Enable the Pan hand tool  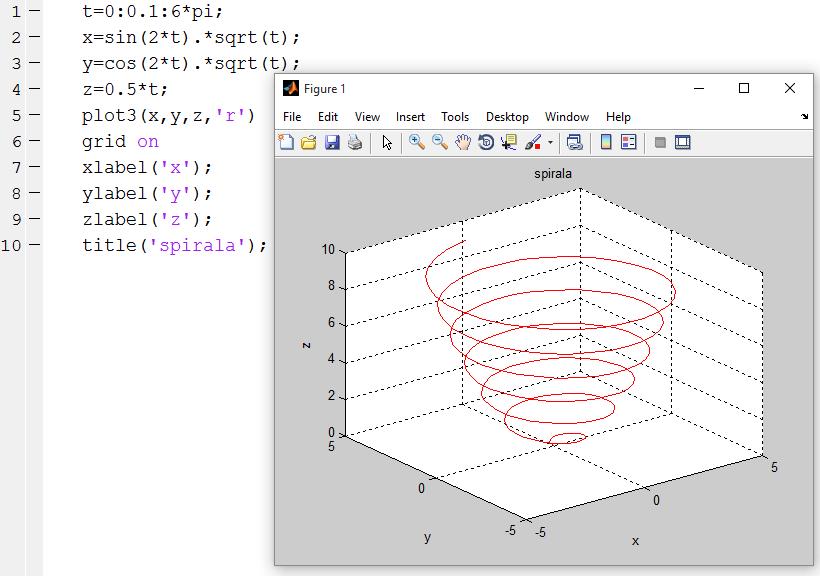(x=463, y=142)
